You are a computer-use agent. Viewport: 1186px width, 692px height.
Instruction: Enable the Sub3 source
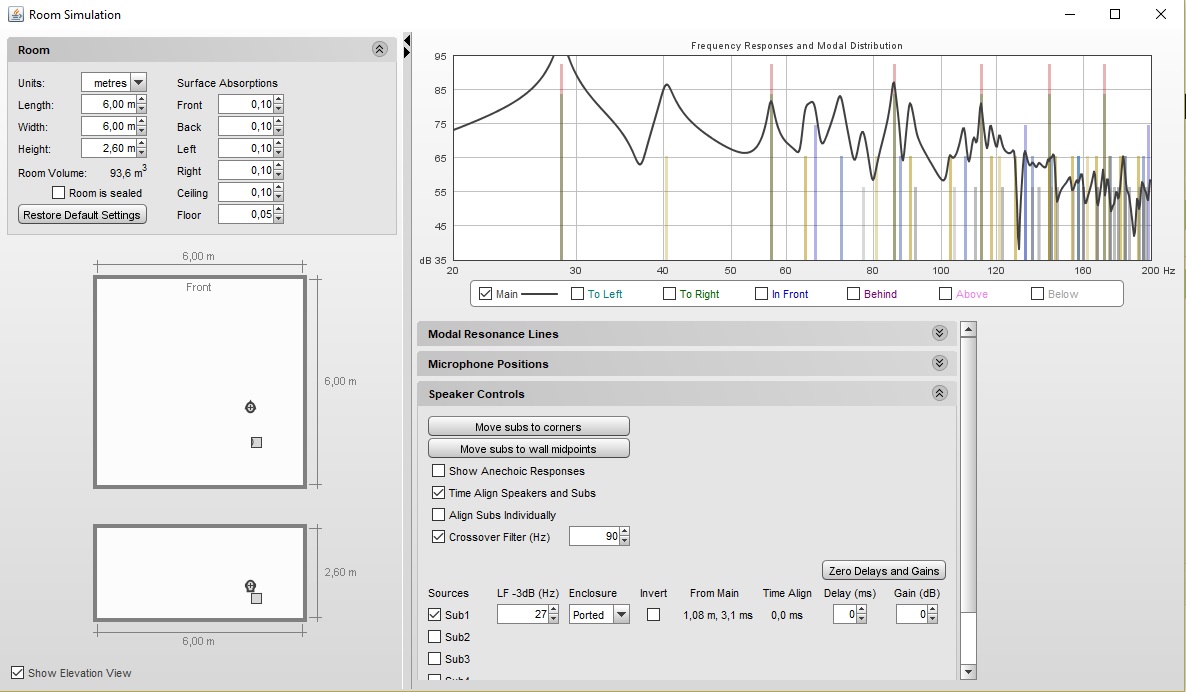434,659
